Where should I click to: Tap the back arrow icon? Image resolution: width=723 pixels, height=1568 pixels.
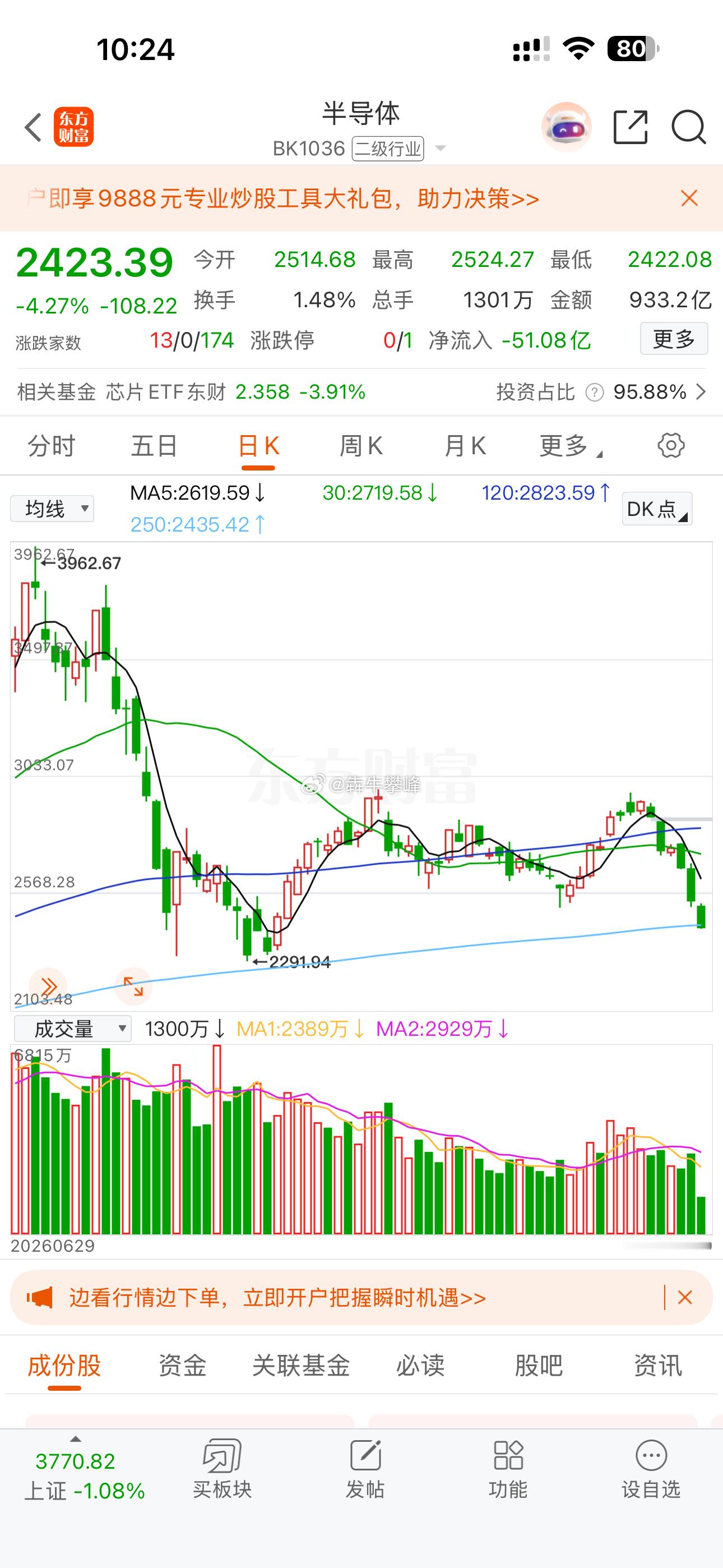coord(33,127)
